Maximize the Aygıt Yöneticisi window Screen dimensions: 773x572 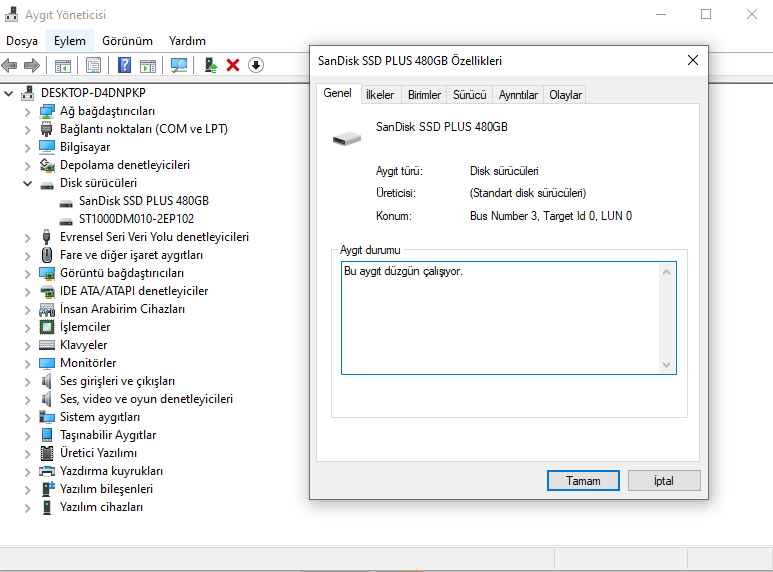[x=706, y=14]
